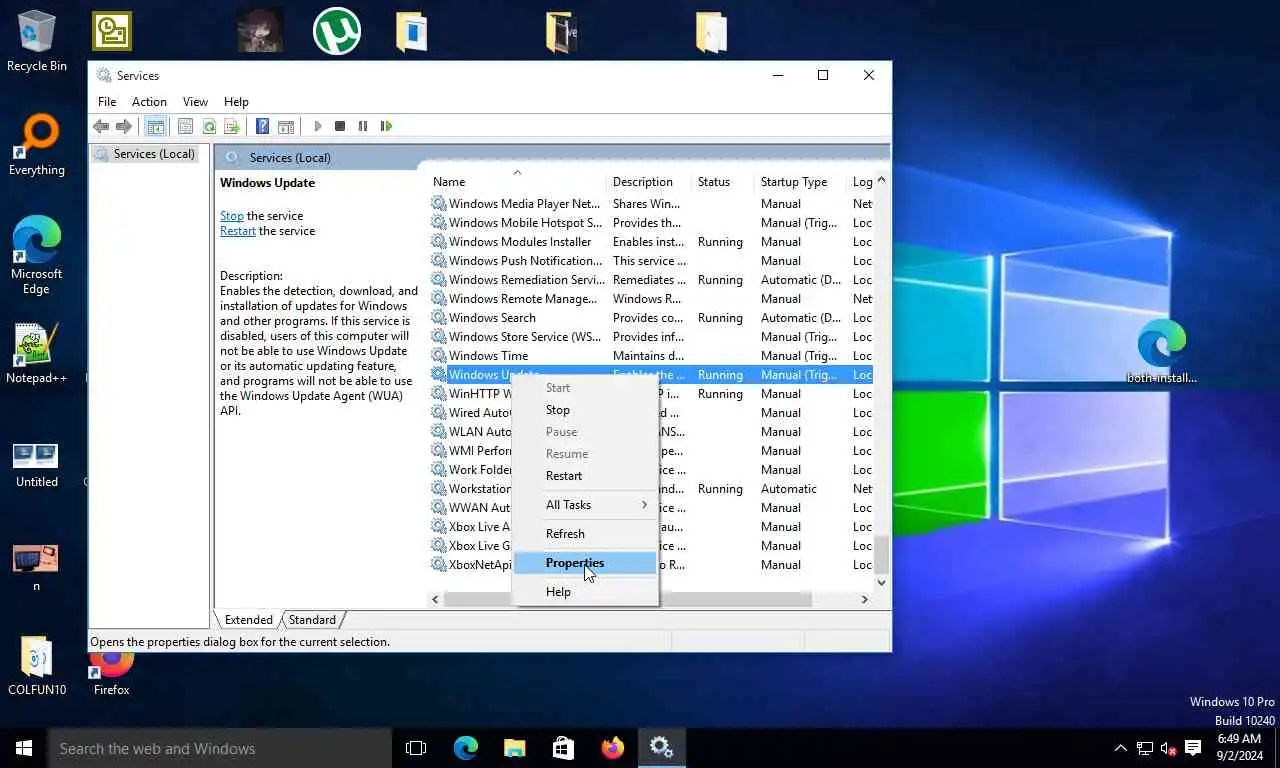Select the Windows Modules Installer service
Screen dimensions: 1280x768
click(x=651, y=242)
